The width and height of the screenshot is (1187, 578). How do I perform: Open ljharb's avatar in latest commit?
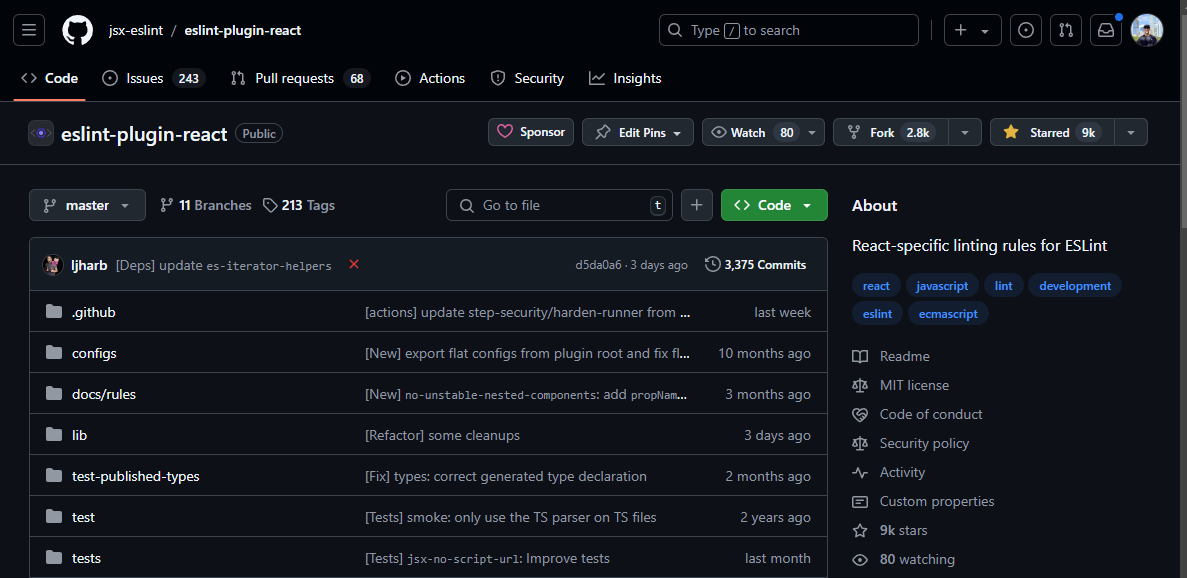click(x=53, y=265)
